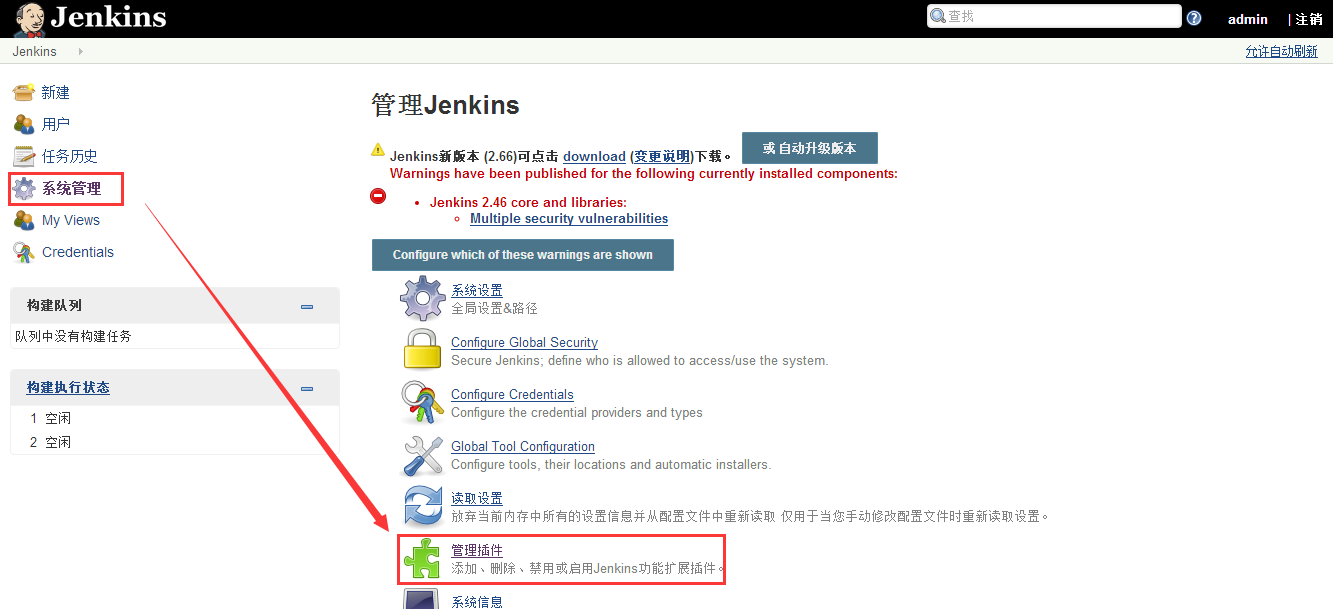Follow the download link for Jenkins 2.66
Image resolution: width=1333 pixels, height=609 pixels.
594,156
